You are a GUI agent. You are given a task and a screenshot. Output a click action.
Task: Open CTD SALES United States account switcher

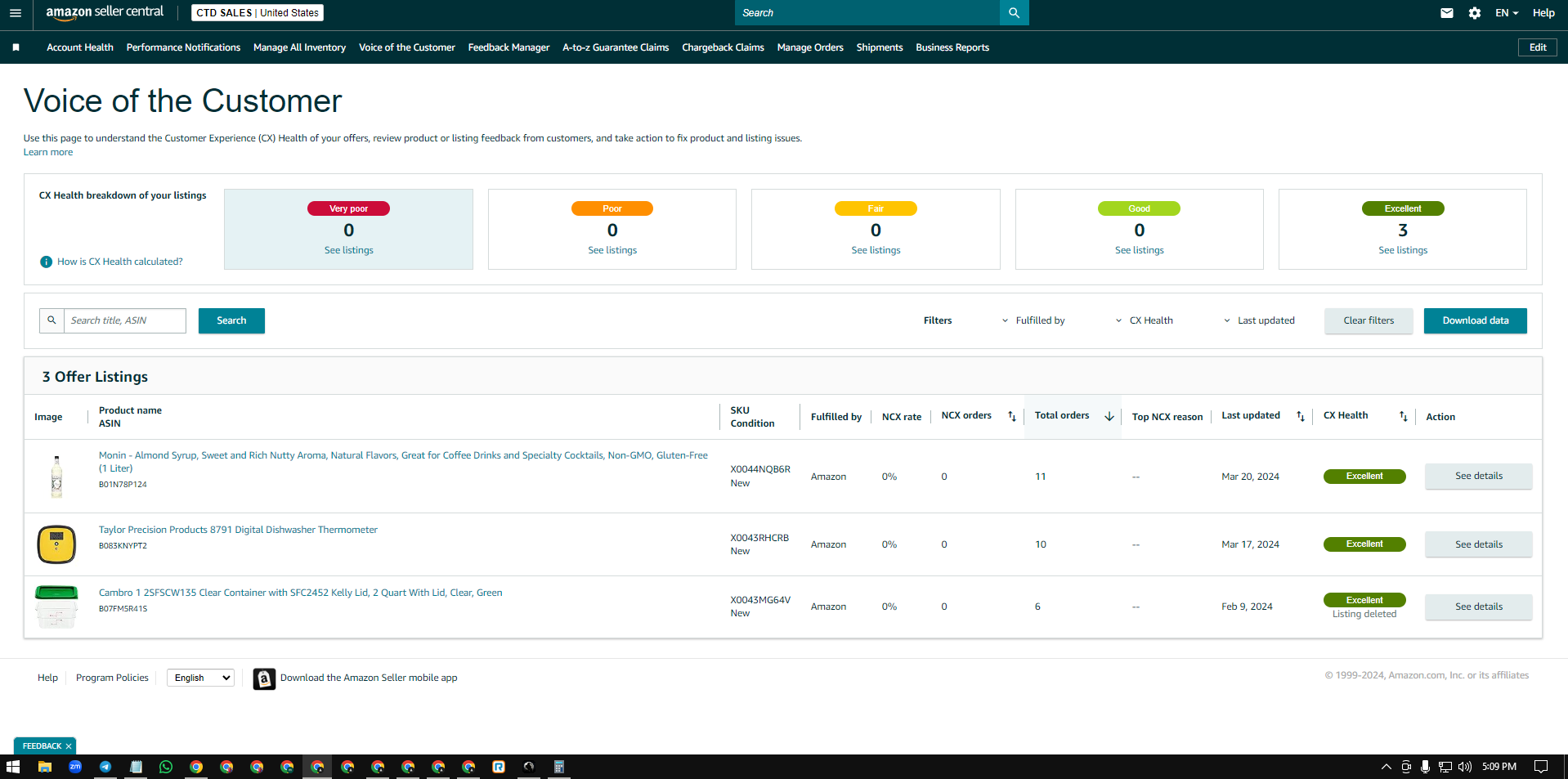[x=258, y=13]
